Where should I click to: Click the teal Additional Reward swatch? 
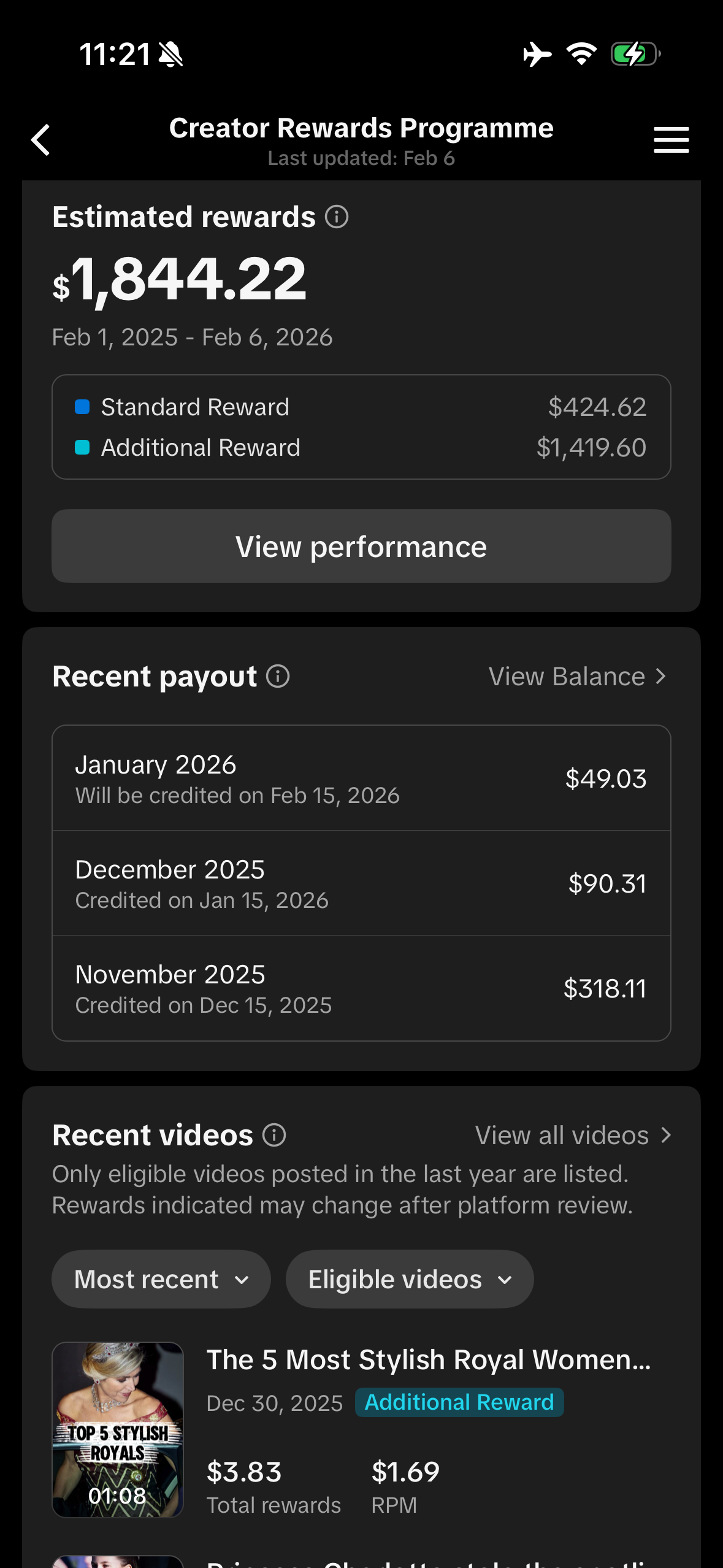tap(82, 447)
